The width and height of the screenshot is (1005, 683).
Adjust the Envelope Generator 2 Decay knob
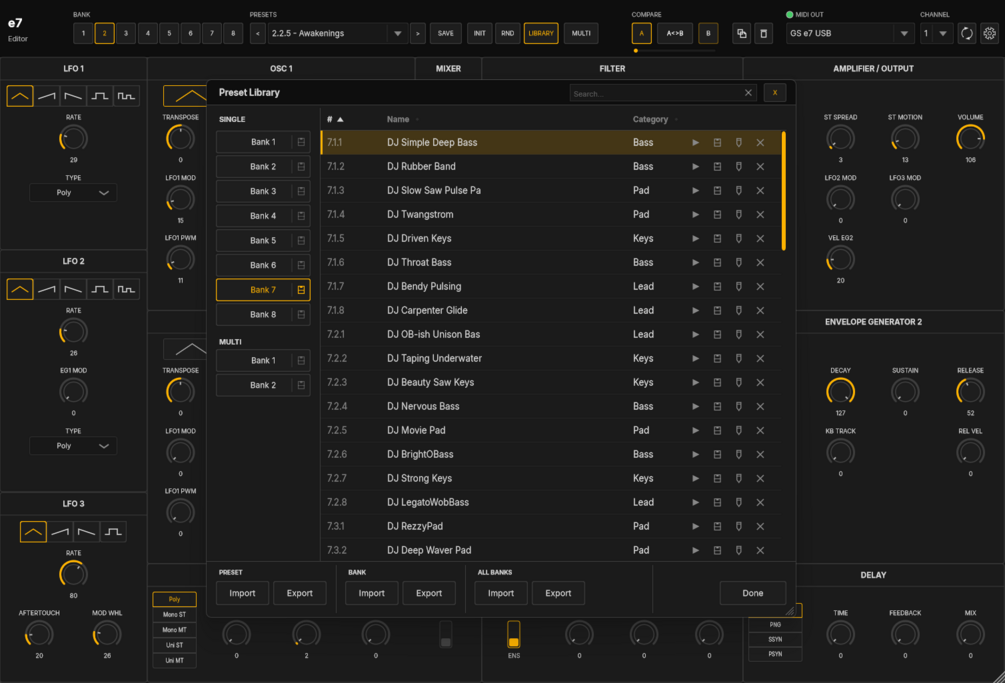pos(840,391)
